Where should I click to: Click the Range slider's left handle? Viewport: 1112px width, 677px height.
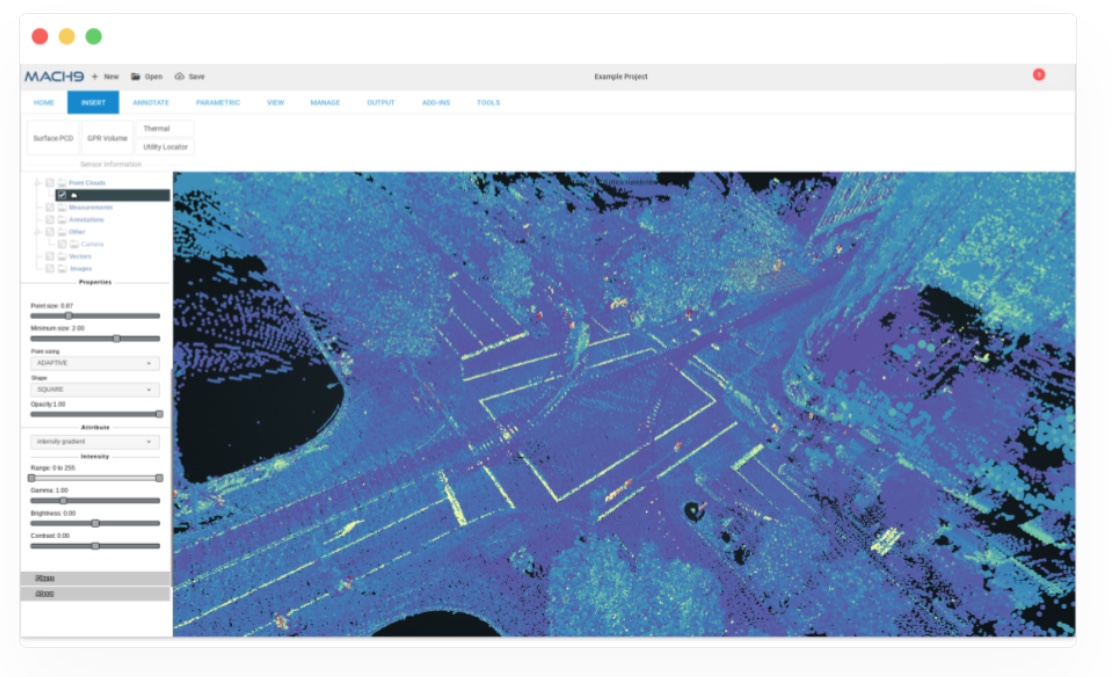coord(31,478)
